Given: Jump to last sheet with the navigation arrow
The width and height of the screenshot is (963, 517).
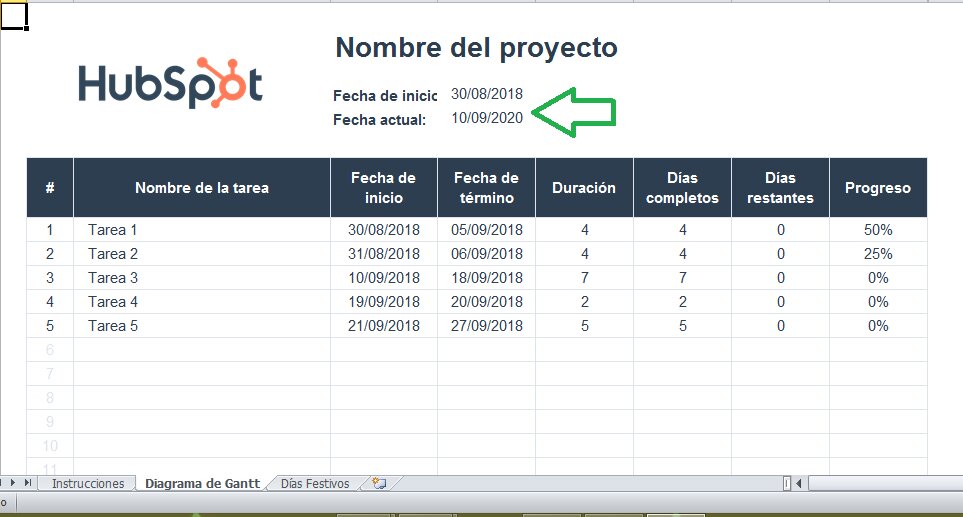Looking at the screenshot, I should (28, 483).
